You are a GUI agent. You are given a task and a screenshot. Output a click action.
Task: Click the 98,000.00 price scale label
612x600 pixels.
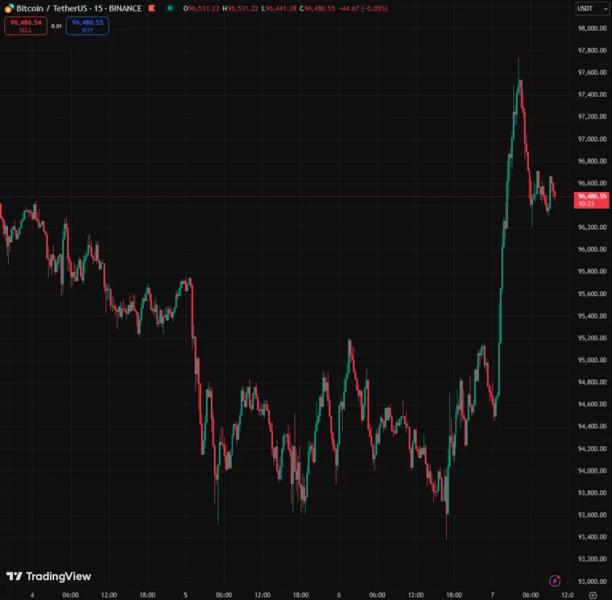(x=593, y=28)
